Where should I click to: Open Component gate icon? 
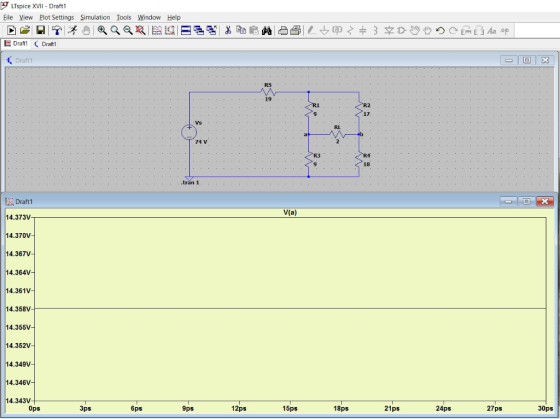point(401,31)
